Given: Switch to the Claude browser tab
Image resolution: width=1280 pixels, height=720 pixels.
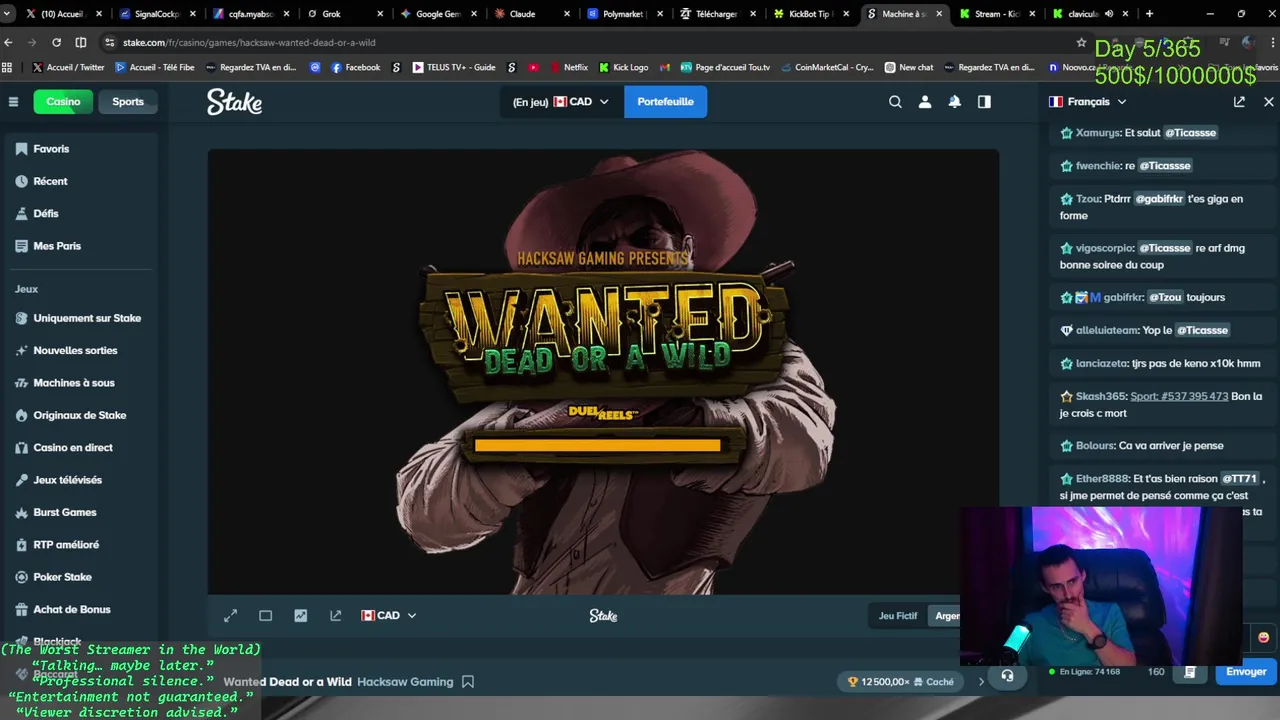Looking at the screenshot, I should click(x=530, y=14).
